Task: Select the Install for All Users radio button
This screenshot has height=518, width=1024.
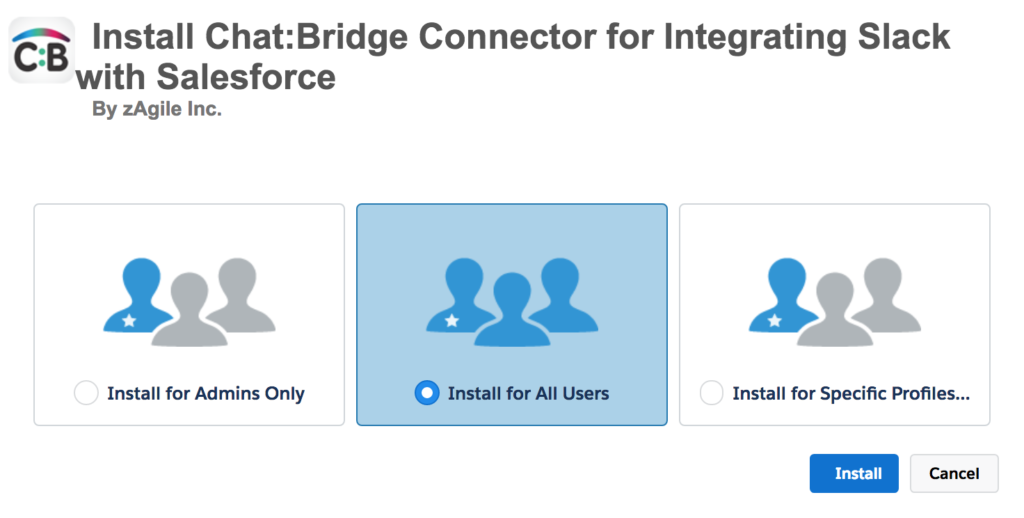Action: click(426, 393)
